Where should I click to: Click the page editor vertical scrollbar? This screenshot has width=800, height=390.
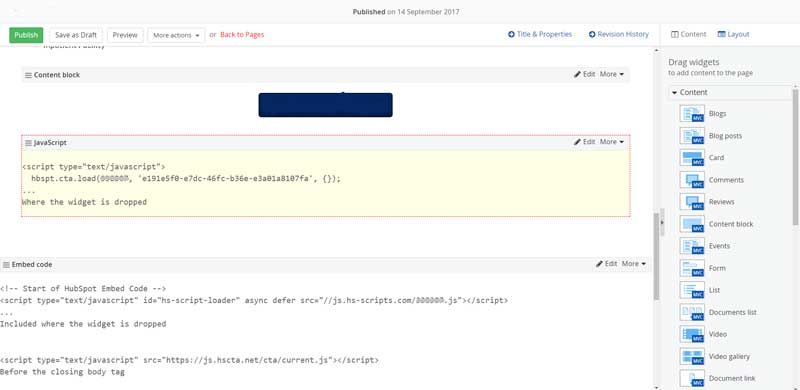pos(656,257)
